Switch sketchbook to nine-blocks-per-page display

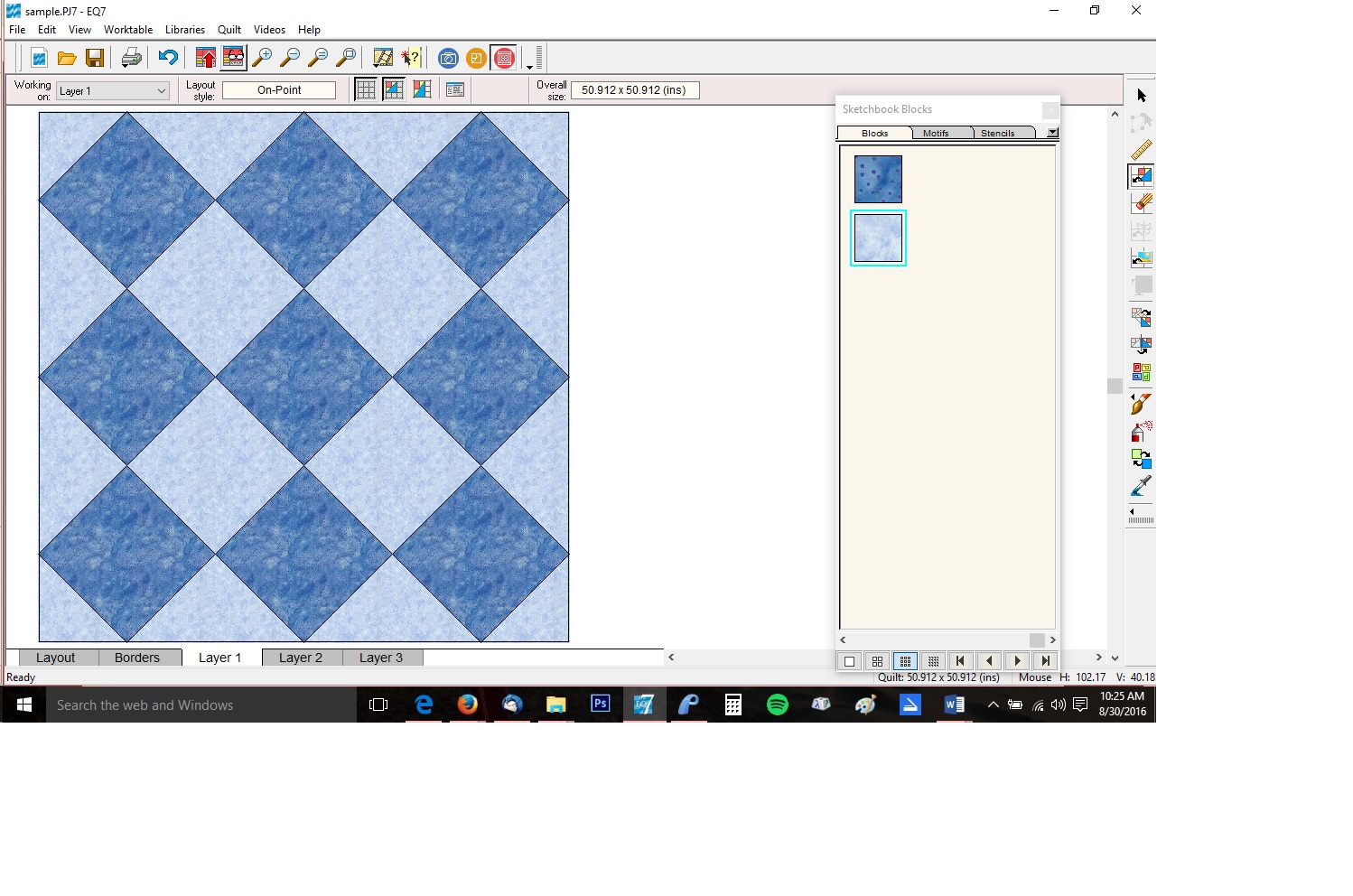(x=905, y=661)
